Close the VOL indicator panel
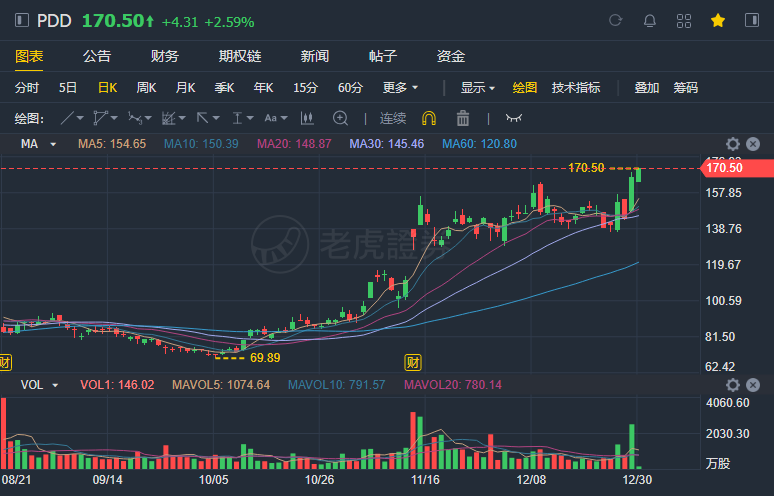The width and height of the screenshot is (774, 496). click(753, 385)
